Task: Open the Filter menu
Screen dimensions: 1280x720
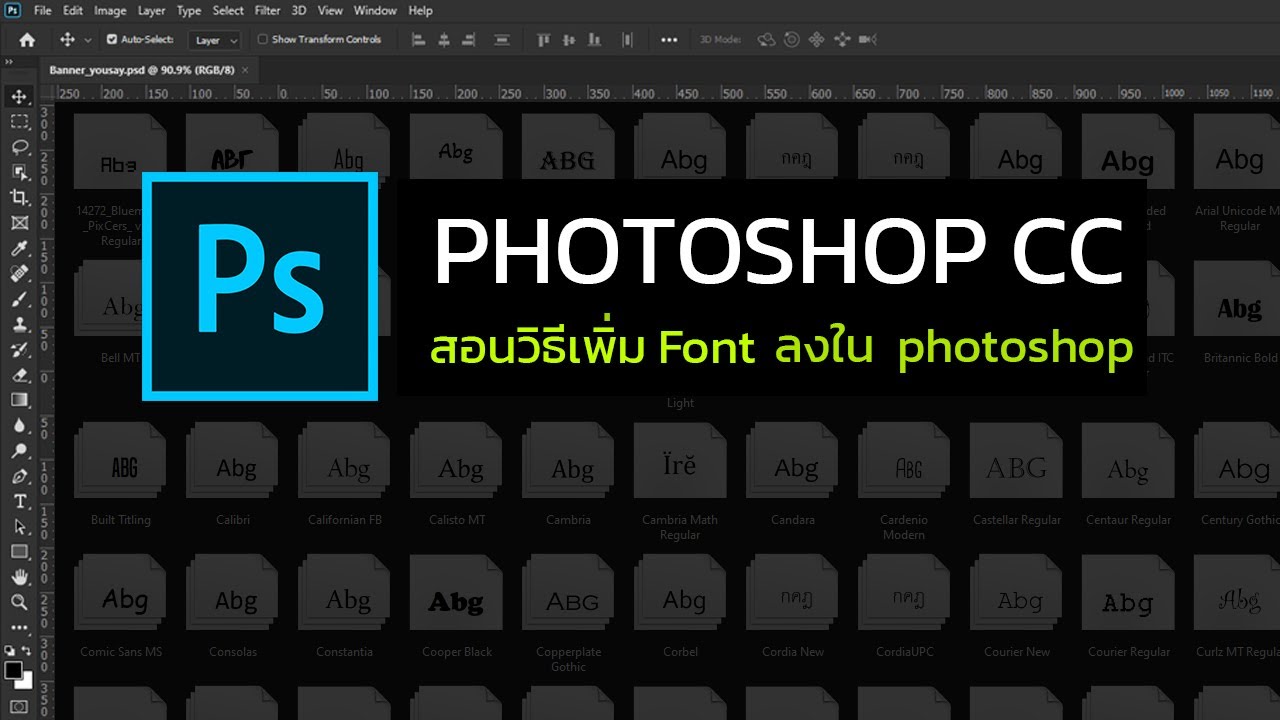Action: click(267, 10)
